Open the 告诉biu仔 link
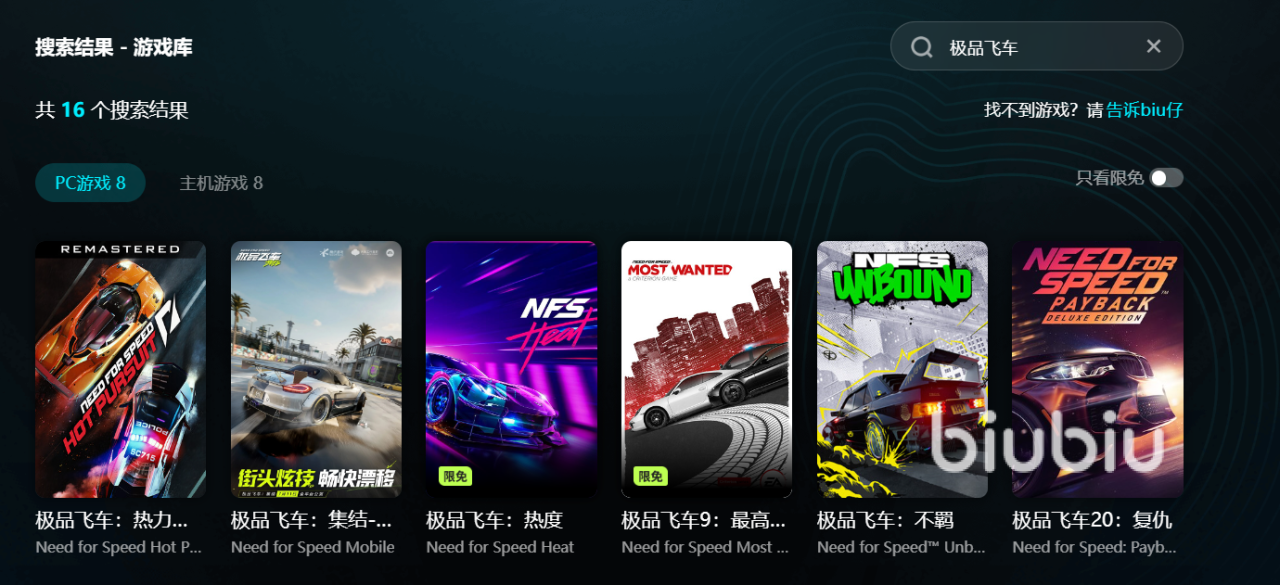The width and height of the screenshot is (1280, 585). pos(1144,110)
